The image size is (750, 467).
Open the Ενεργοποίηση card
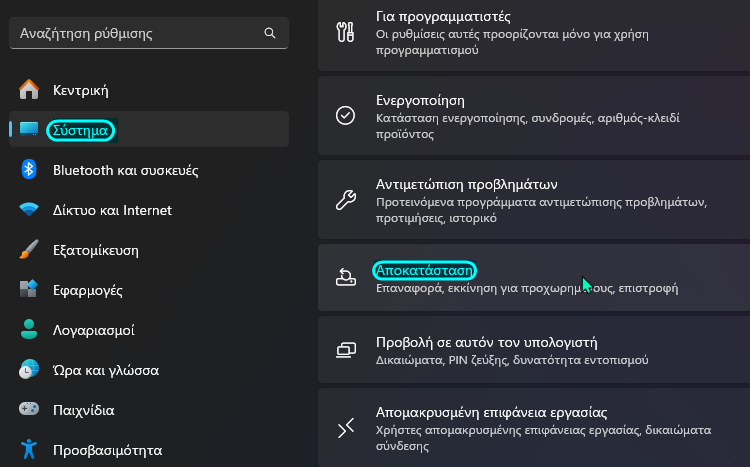click(534, 115)
